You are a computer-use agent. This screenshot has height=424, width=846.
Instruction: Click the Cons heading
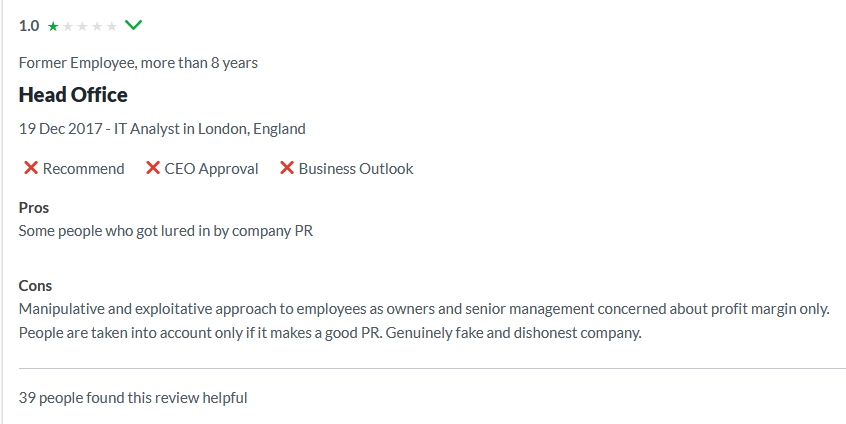pos(36,286)
